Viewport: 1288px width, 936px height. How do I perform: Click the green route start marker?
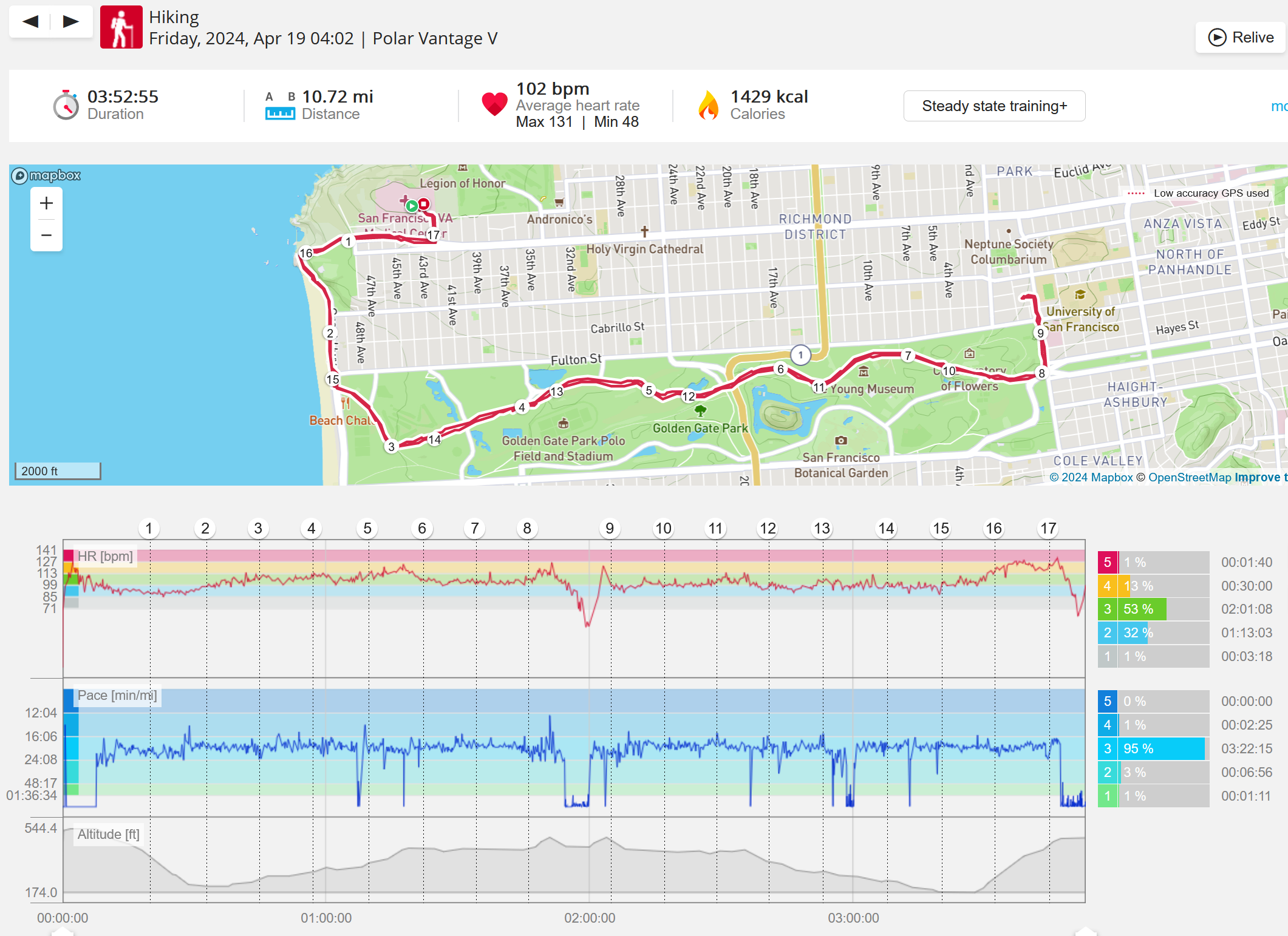coord(411,205)
